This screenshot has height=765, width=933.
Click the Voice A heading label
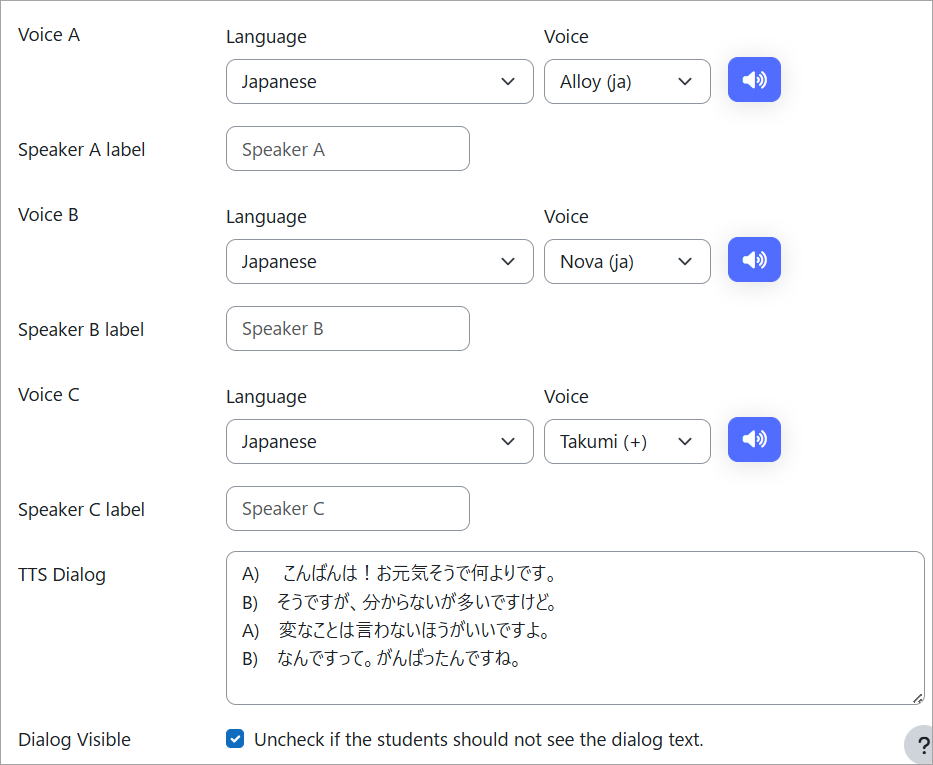[x=49, y=35]
